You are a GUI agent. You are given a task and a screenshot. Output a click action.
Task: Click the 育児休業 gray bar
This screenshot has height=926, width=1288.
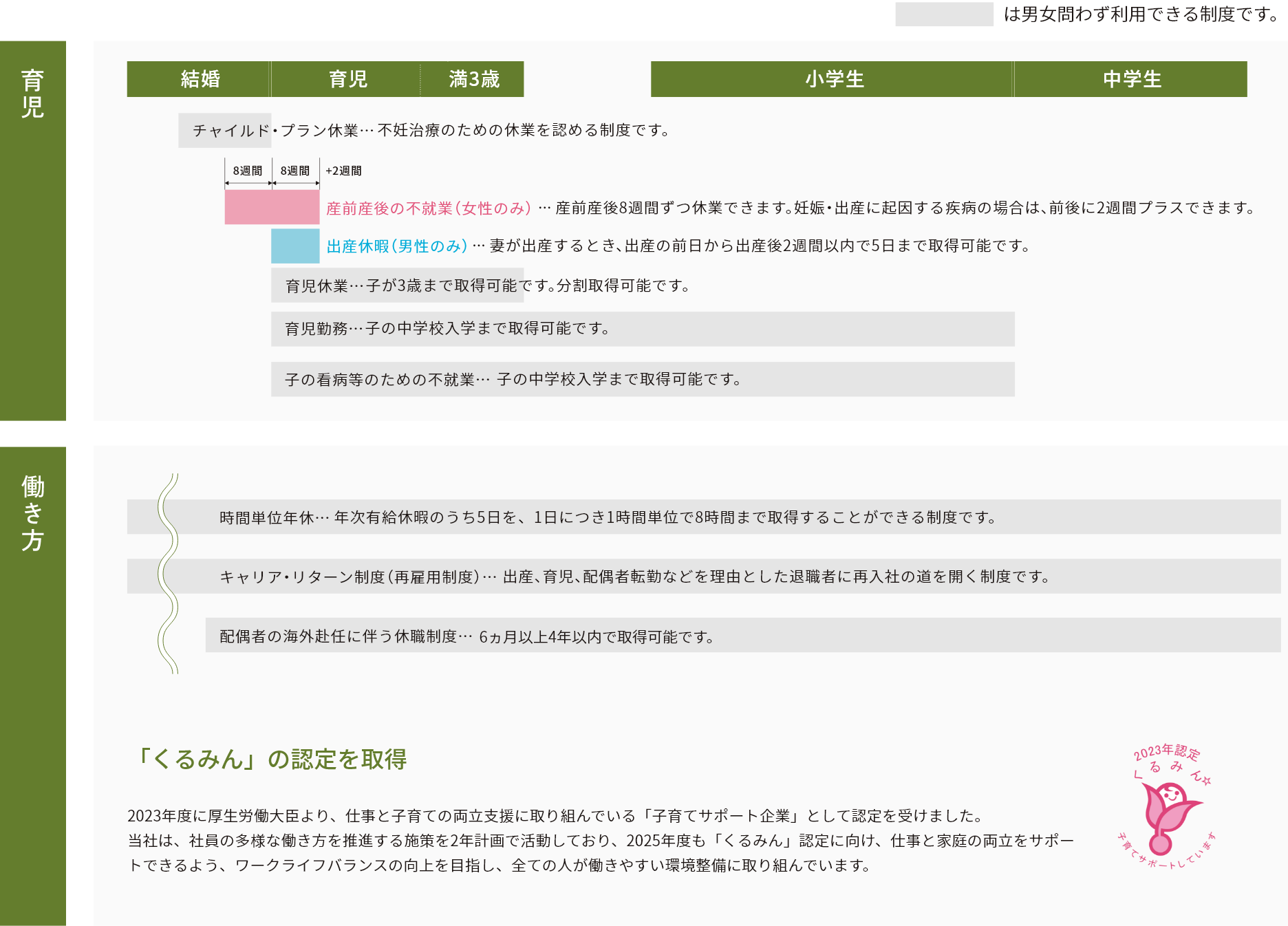pyautogui.click(x=397, y=286)
